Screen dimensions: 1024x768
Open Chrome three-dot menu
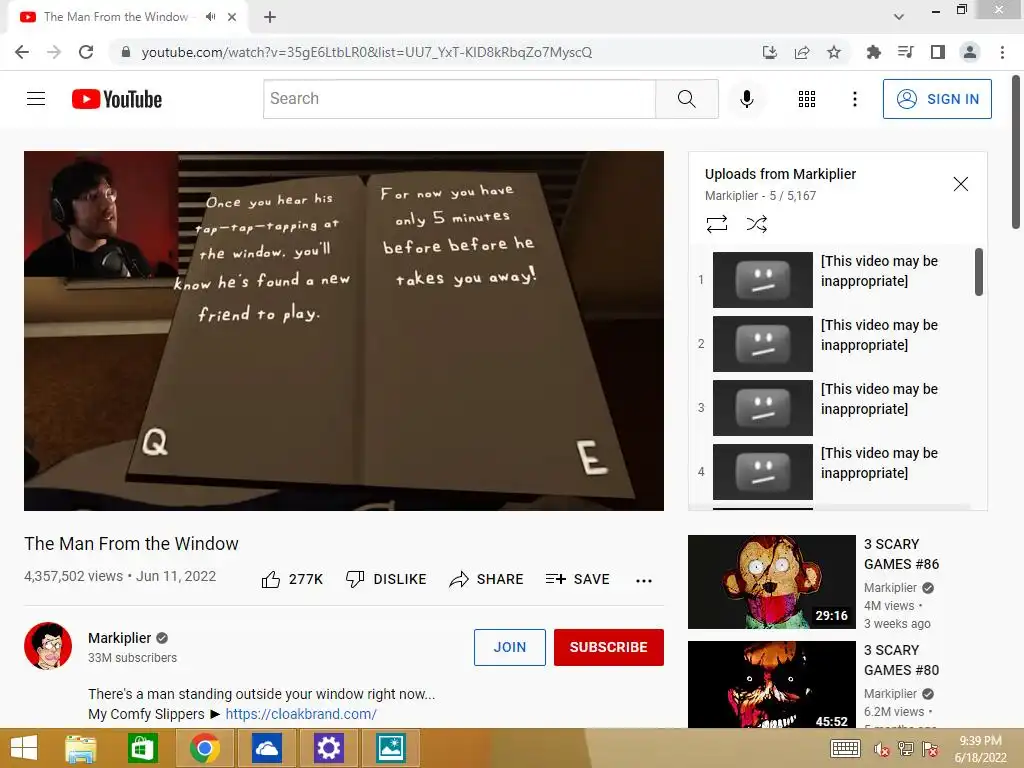[x=1002, y=52]
